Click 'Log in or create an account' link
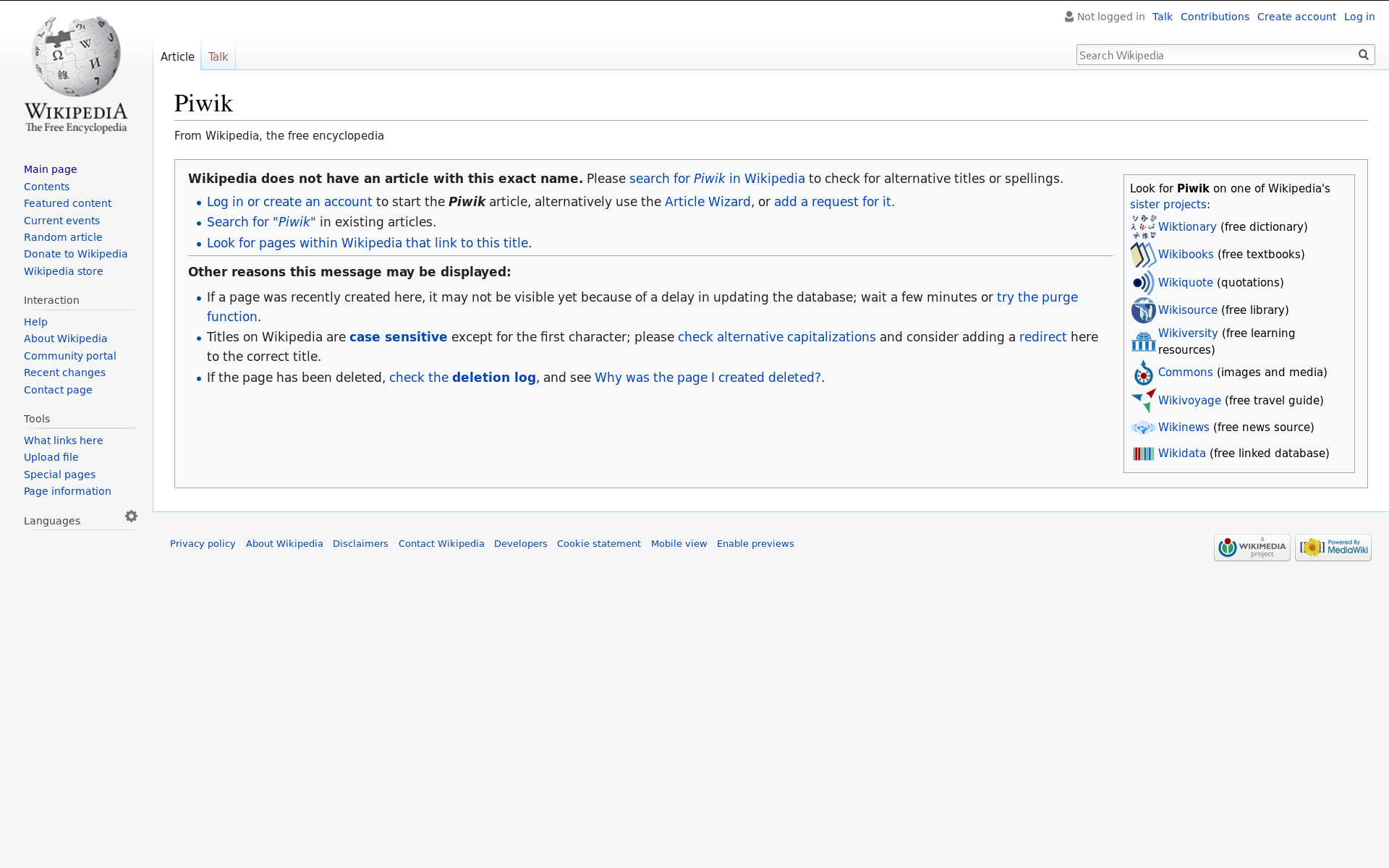 coord(289,202)
